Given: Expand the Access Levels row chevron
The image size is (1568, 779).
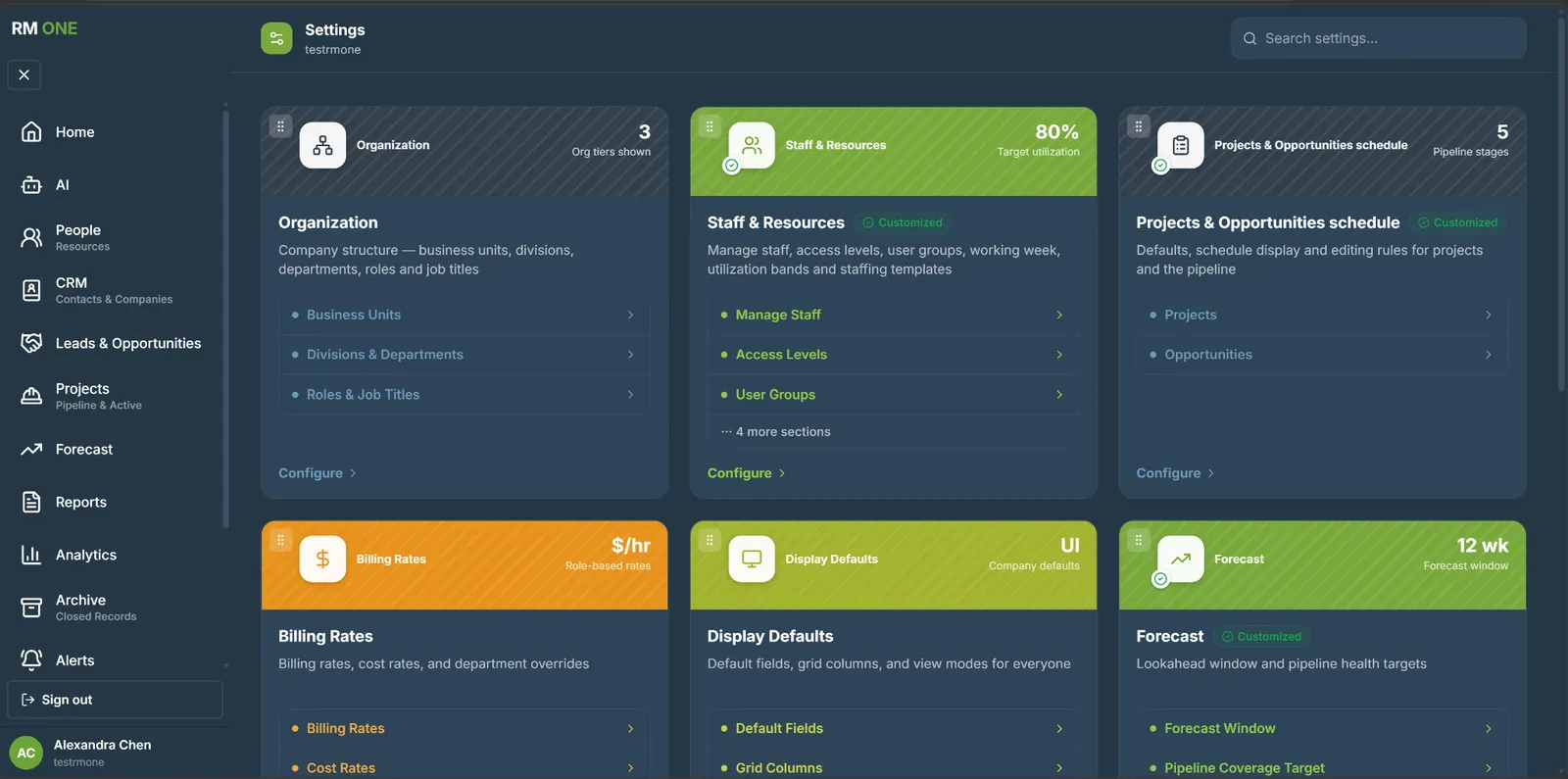Looking at the screenshot, I should 1059,355.
